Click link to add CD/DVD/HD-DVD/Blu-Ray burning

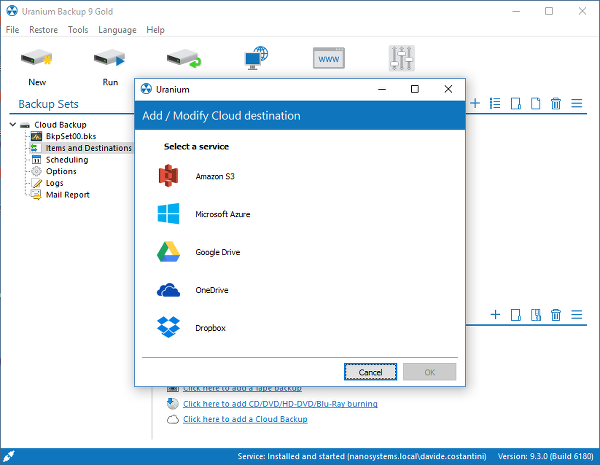[x=280, y=404]
